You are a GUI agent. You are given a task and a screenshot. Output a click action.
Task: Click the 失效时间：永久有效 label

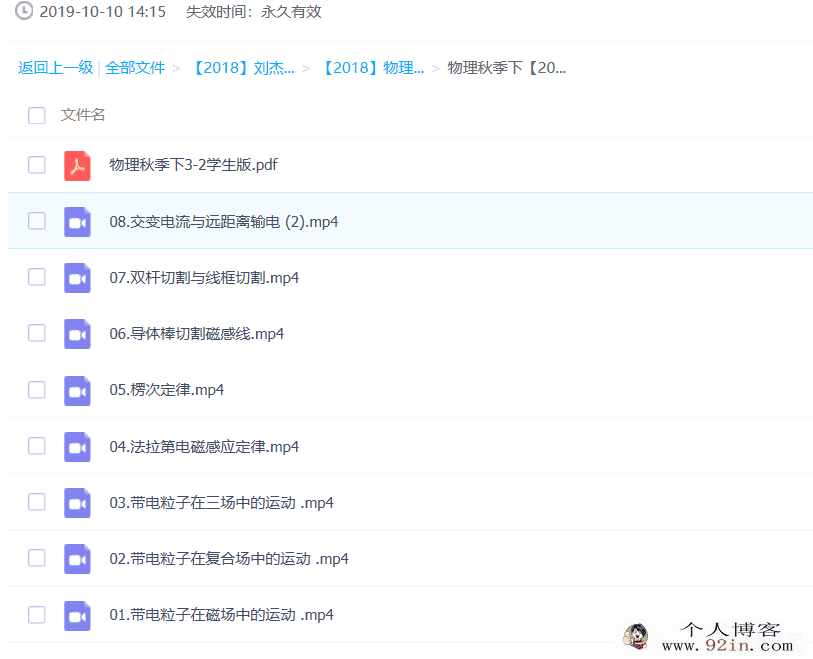(254, 11)
